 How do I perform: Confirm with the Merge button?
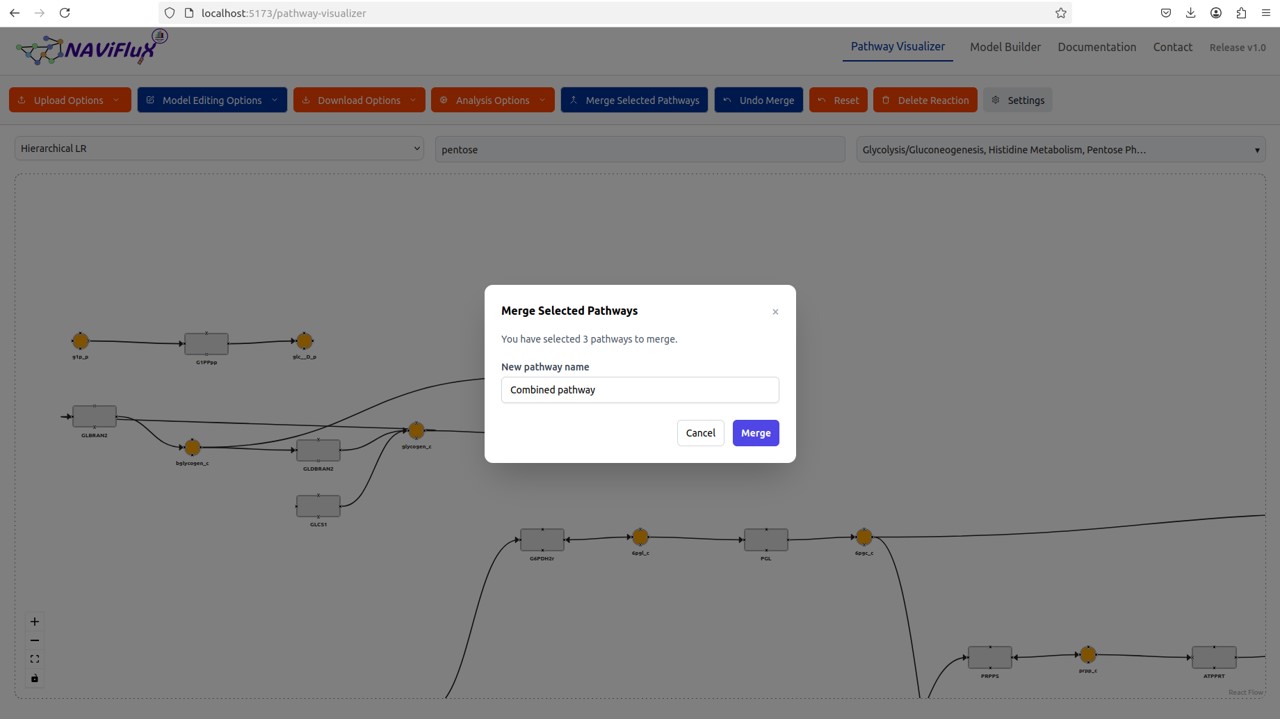click(x=755, y=432)
